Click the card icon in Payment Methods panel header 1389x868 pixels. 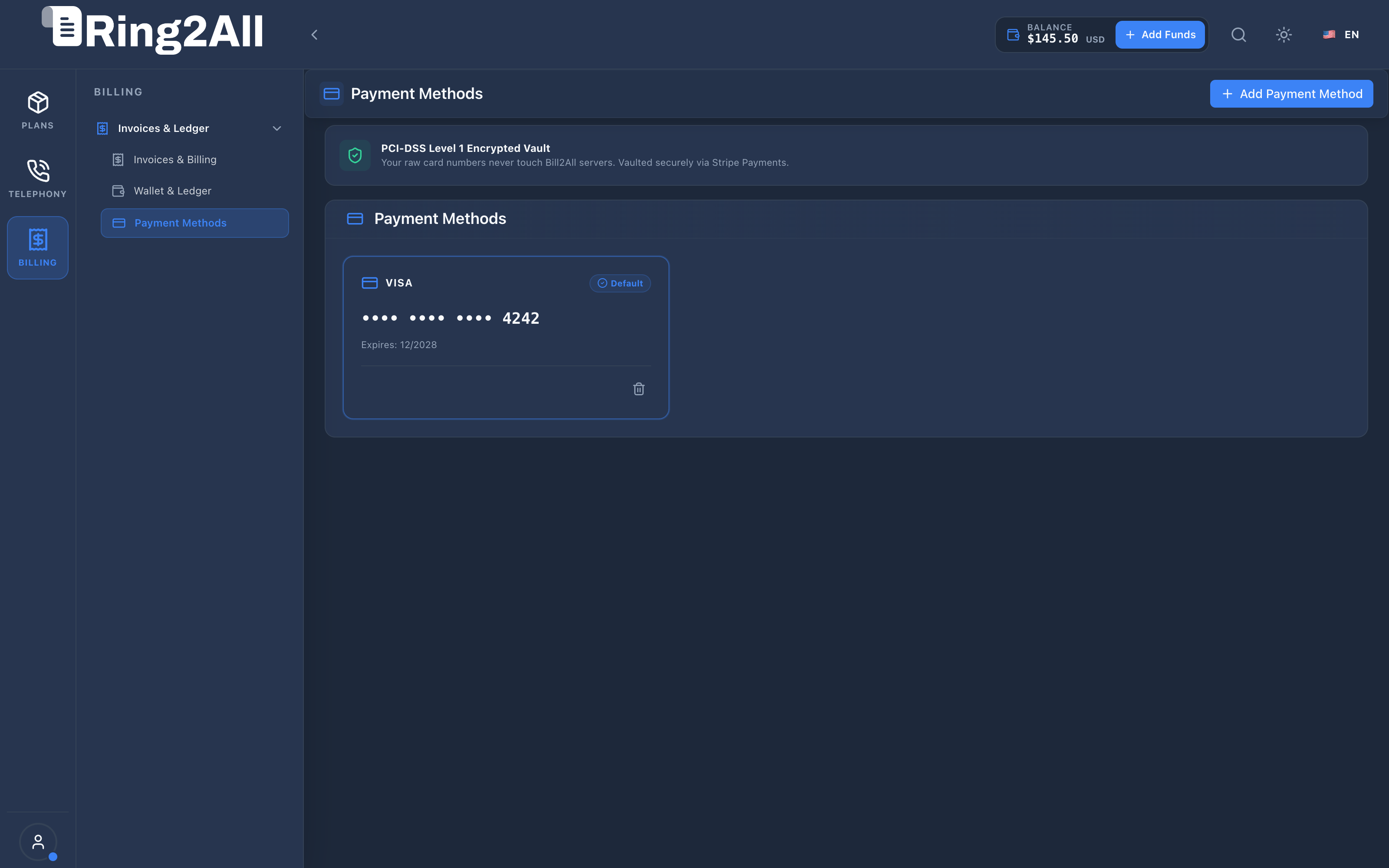tap(355, 219)
